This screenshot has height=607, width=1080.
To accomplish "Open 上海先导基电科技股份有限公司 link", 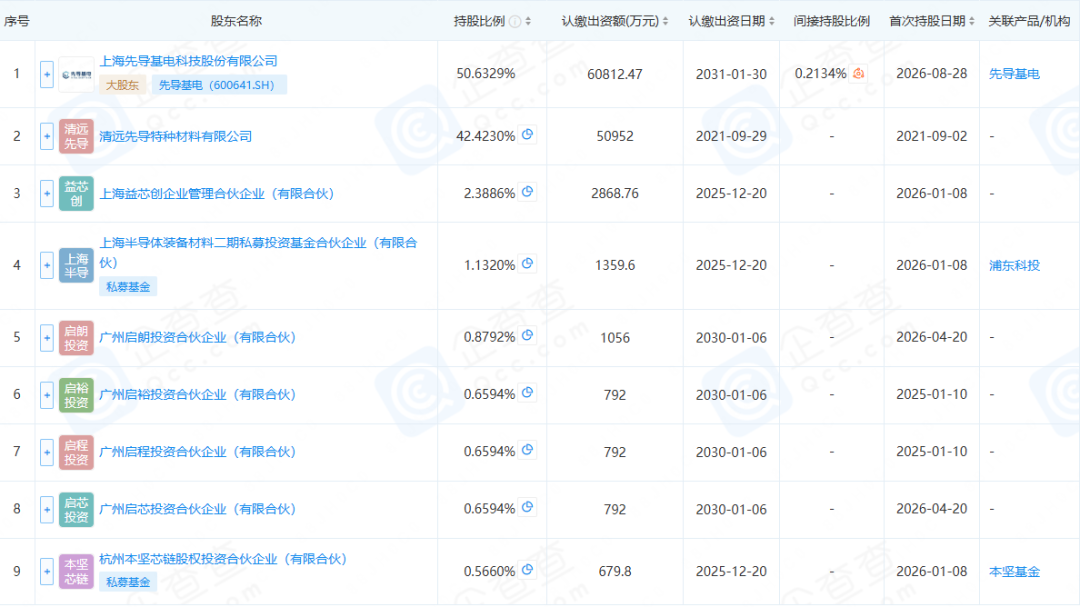I will pos(189,61).
